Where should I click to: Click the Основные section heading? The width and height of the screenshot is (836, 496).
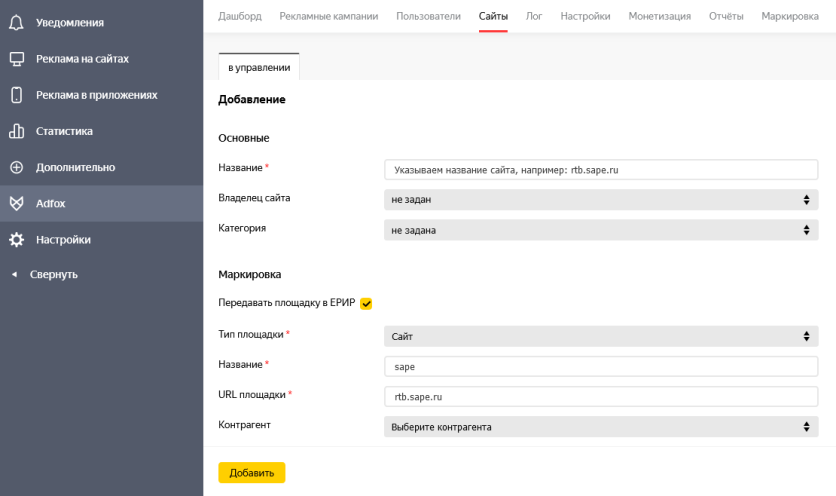(x=244, y=138)
